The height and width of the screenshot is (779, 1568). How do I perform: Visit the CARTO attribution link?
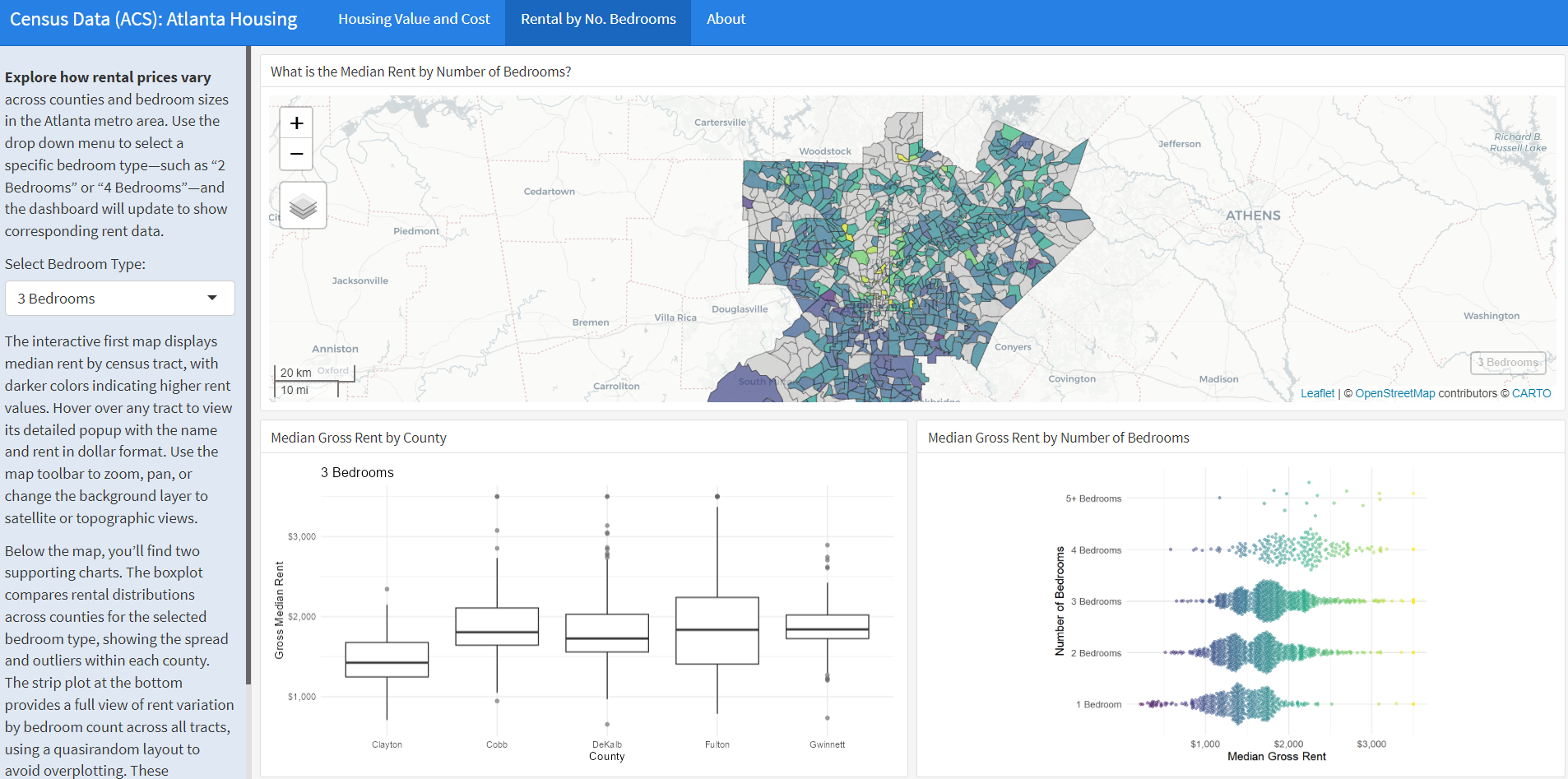click(1531, 393)
